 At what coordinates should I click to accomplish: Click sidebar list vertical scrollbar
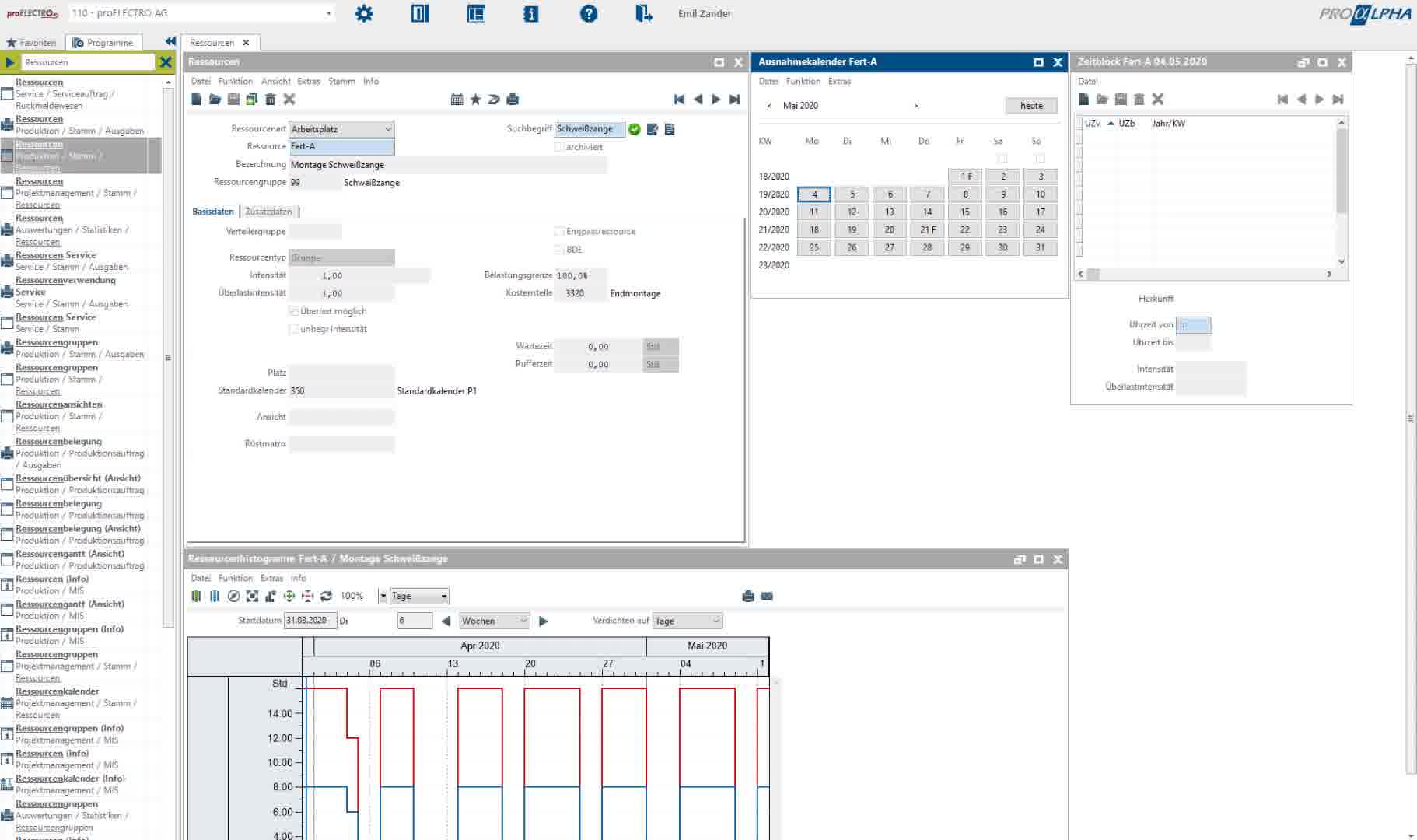[168, 358]
